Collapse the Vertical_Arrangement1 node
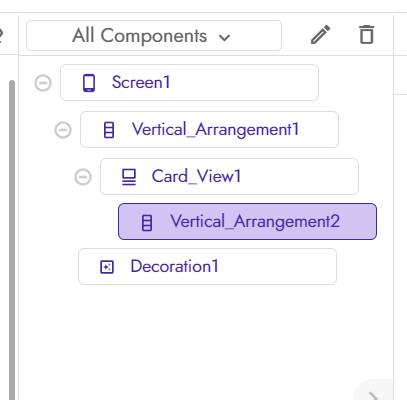407x400 pixels. pos(63,130)
